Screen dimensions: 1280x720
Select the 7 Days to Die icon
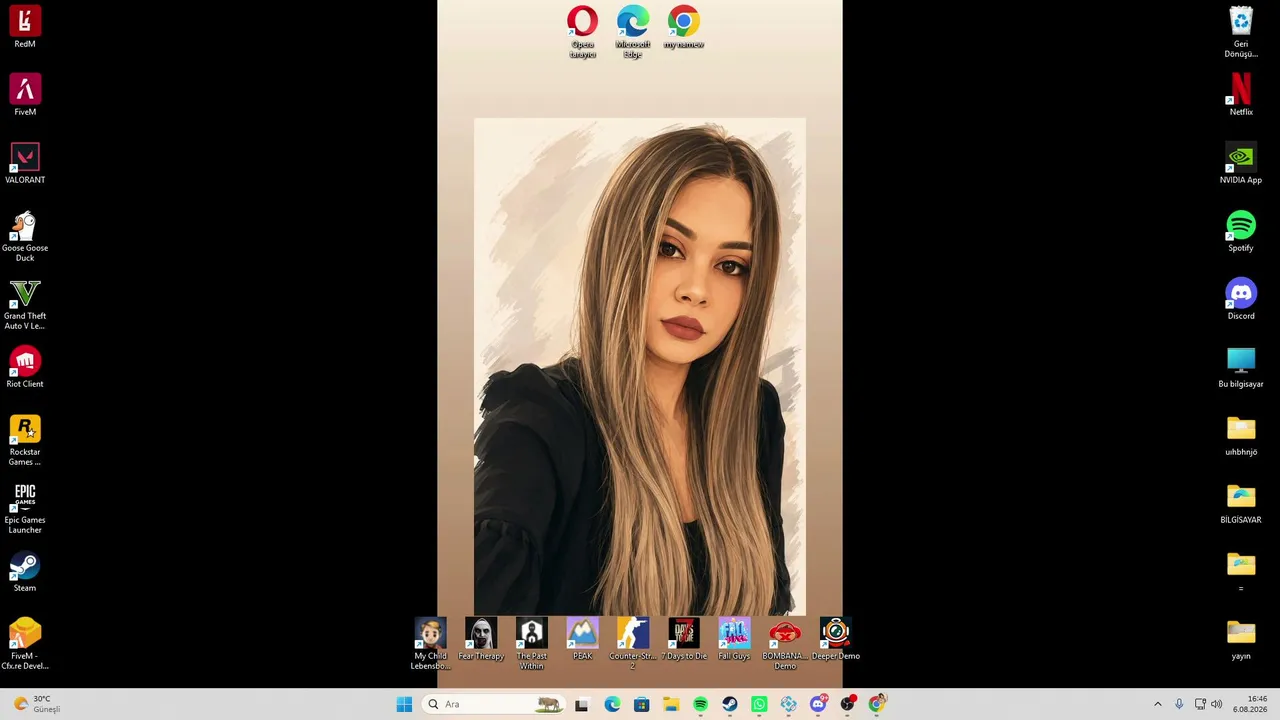point(684,639)
